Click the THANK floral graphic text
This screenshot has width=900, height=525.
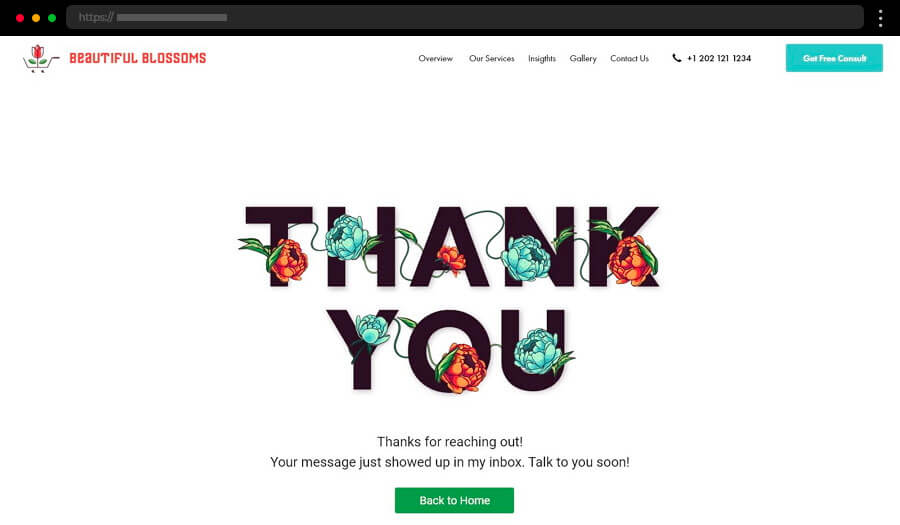coord(450,247)
